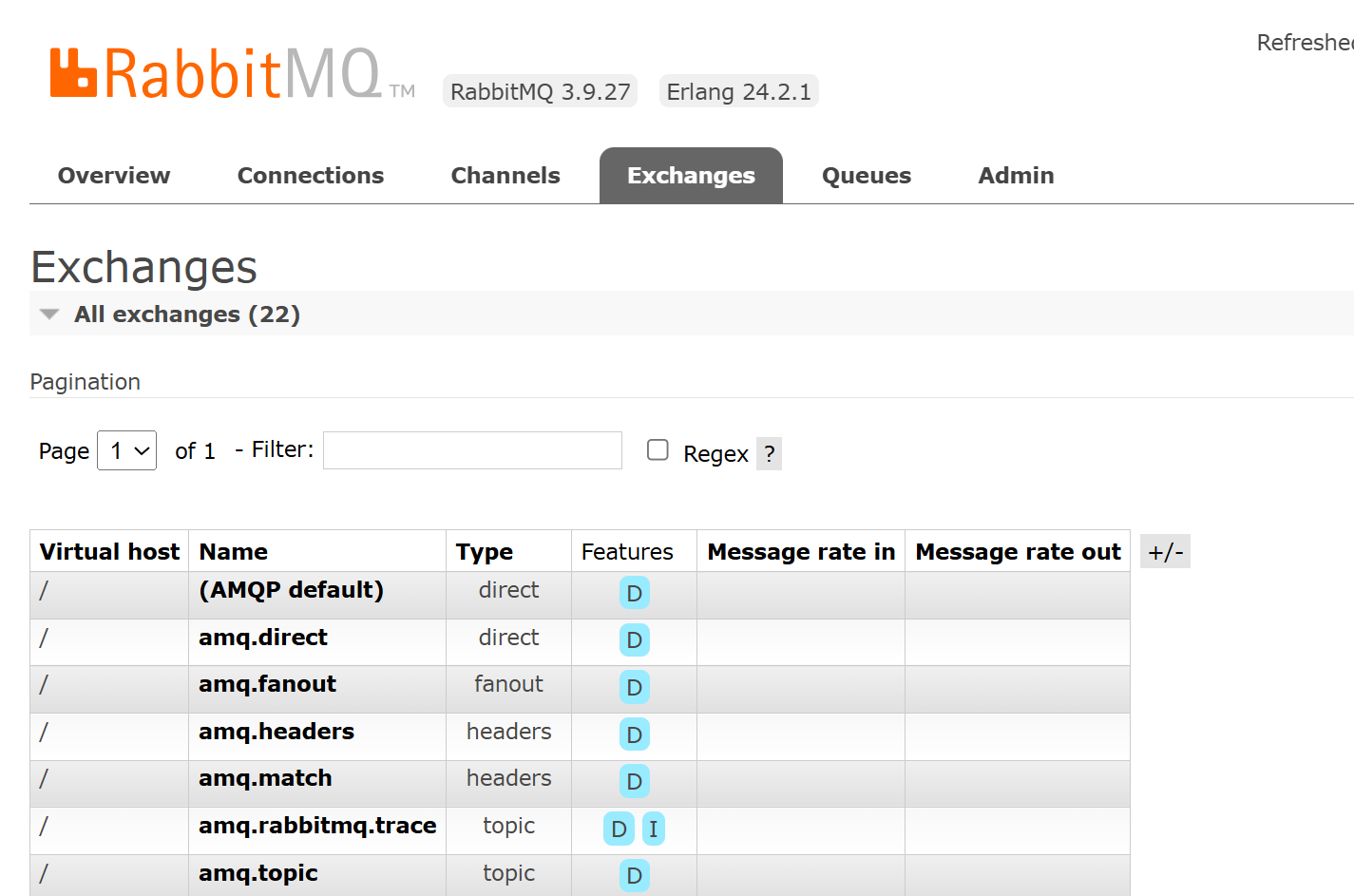The width and height of the screenshot is (1354, 896).
Task: Sort by Type column header
Action: click(x=484, y=552)
